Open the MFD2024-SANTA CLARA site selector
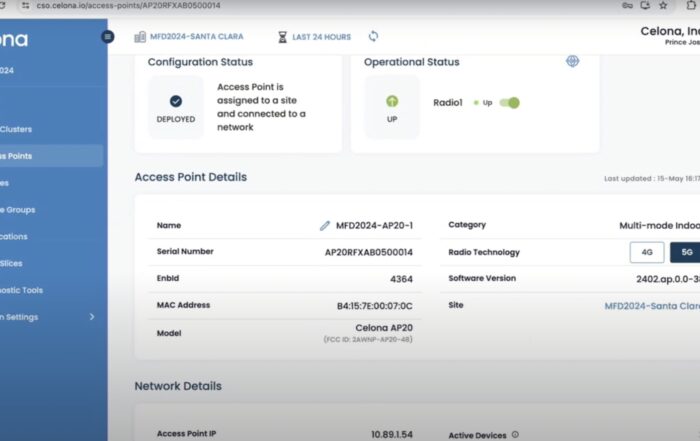Viewport: 700px width, 441px height. click(196, 37)
